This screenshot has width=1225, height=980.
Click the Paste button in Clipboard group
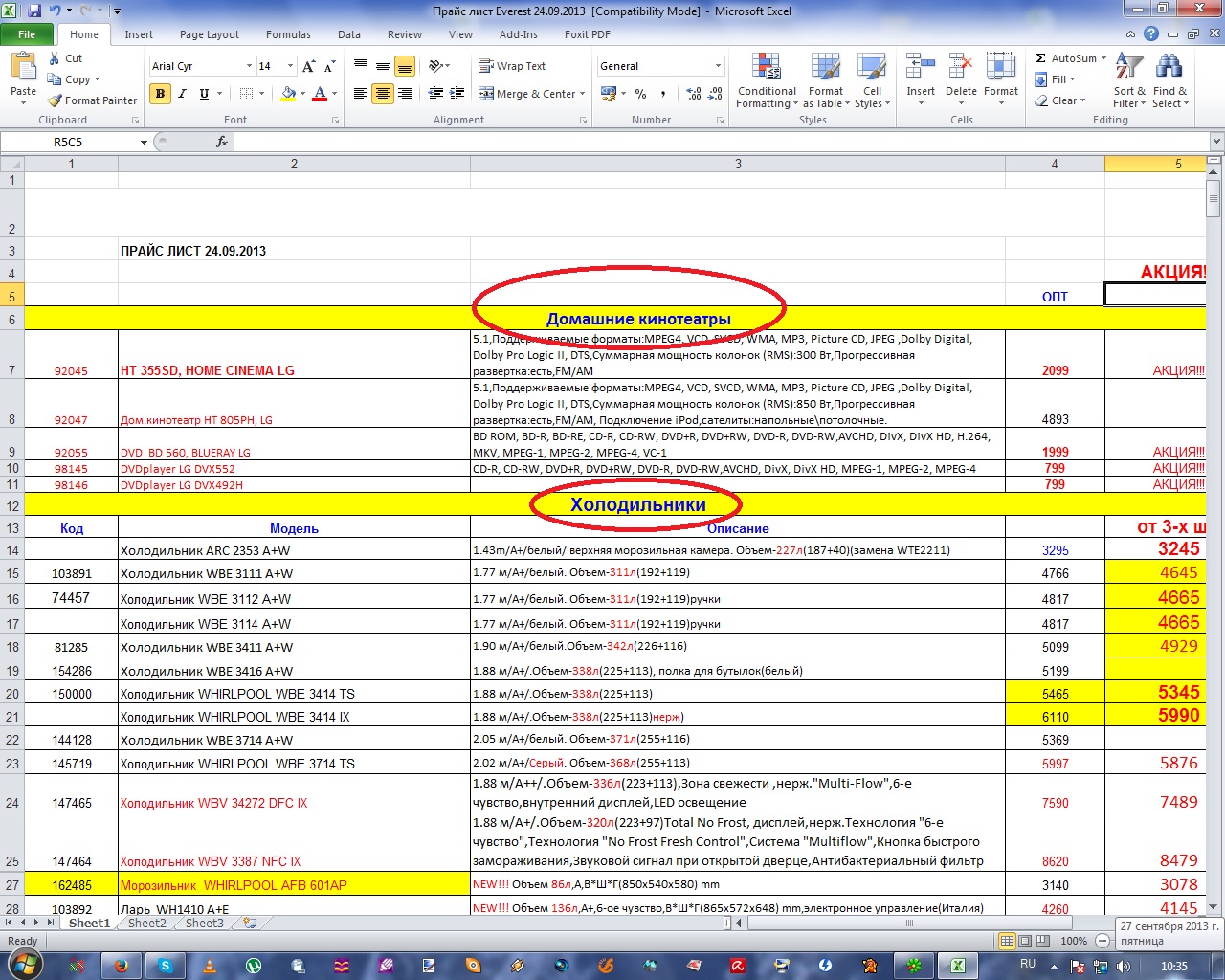[x=23, y=78]
